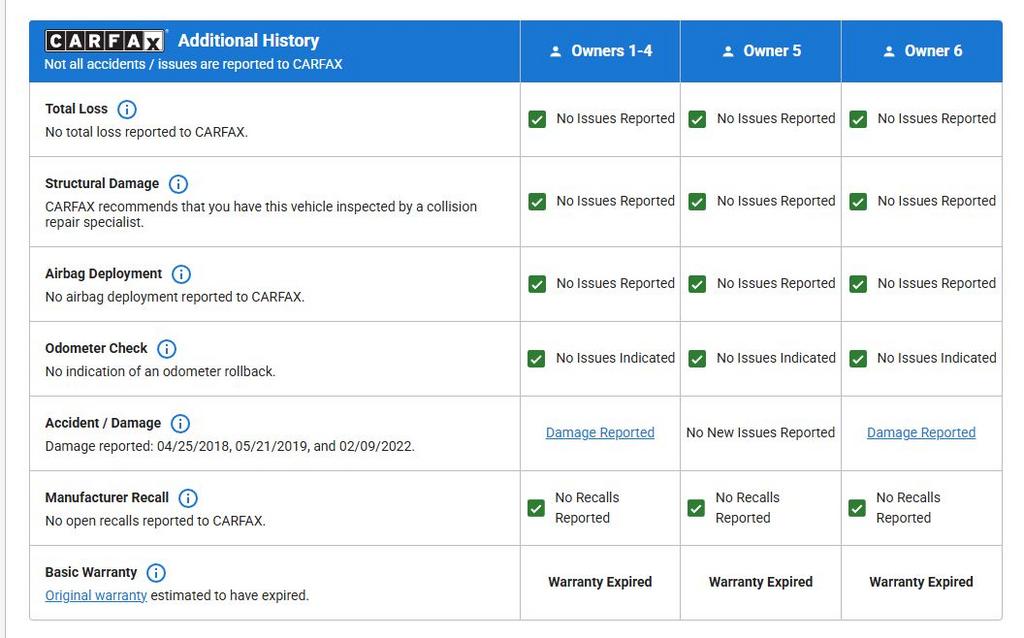Click Total Loss checkmark for Owners 1-4
Viewport: 1024px width, 638px height.
(537, 119)
